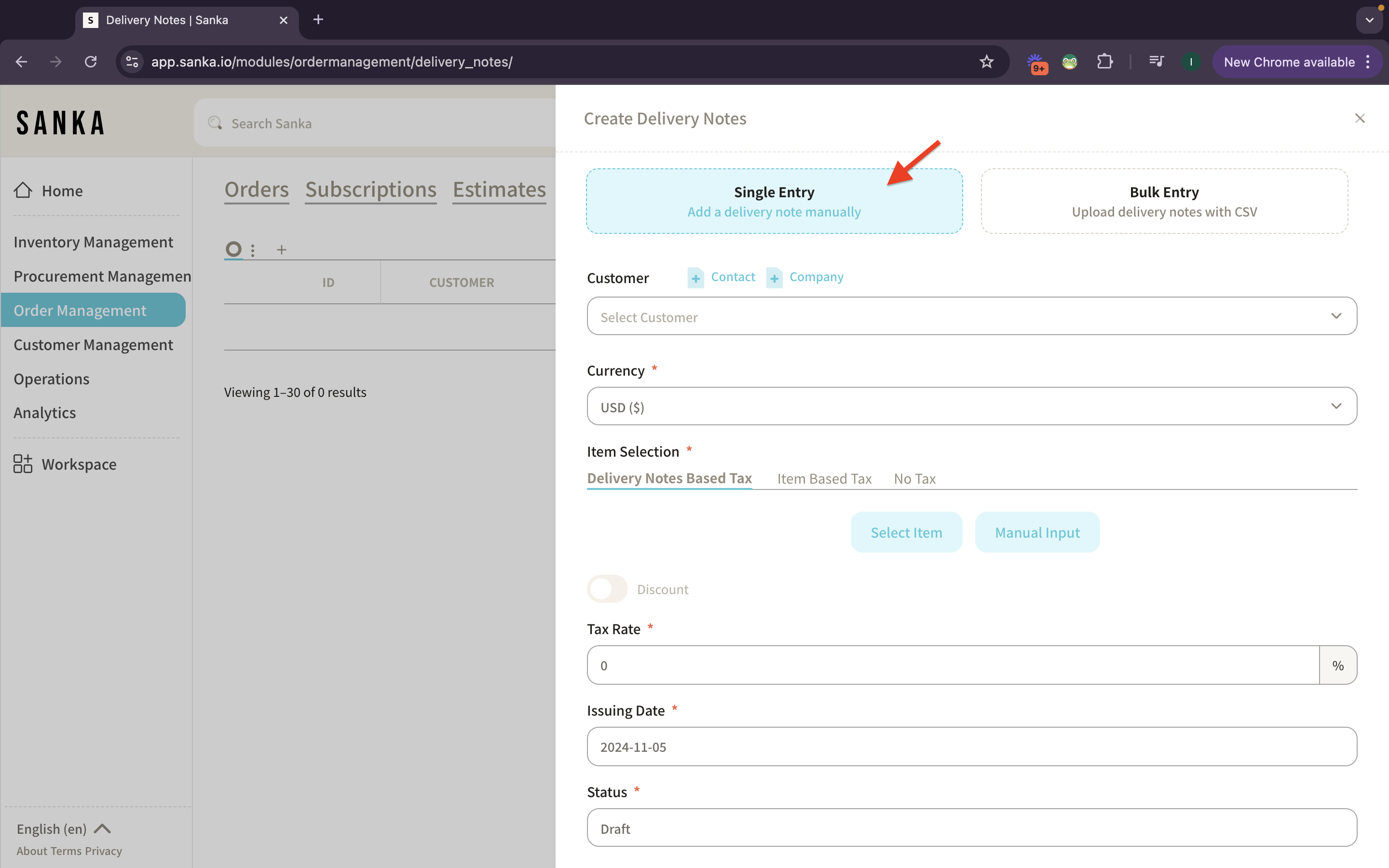Screen dimensions: 1389x868
Task: Click the add Contact plus icon
Action: coord(695,278)
